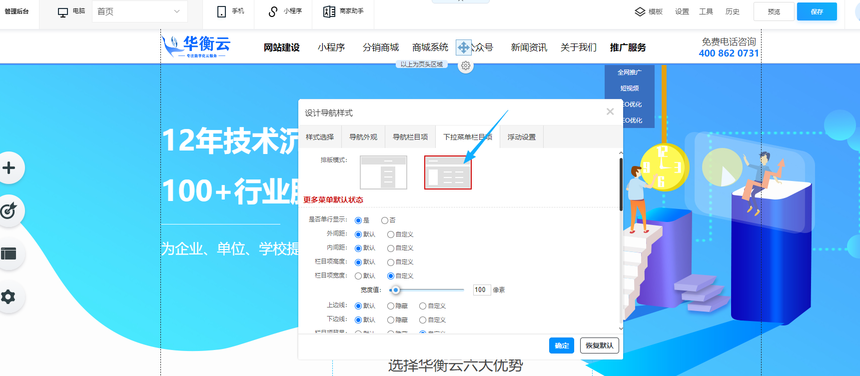Select 全网推广 in dropdown submenu
The height and width of the screenshot is (376, 860).
630,72
